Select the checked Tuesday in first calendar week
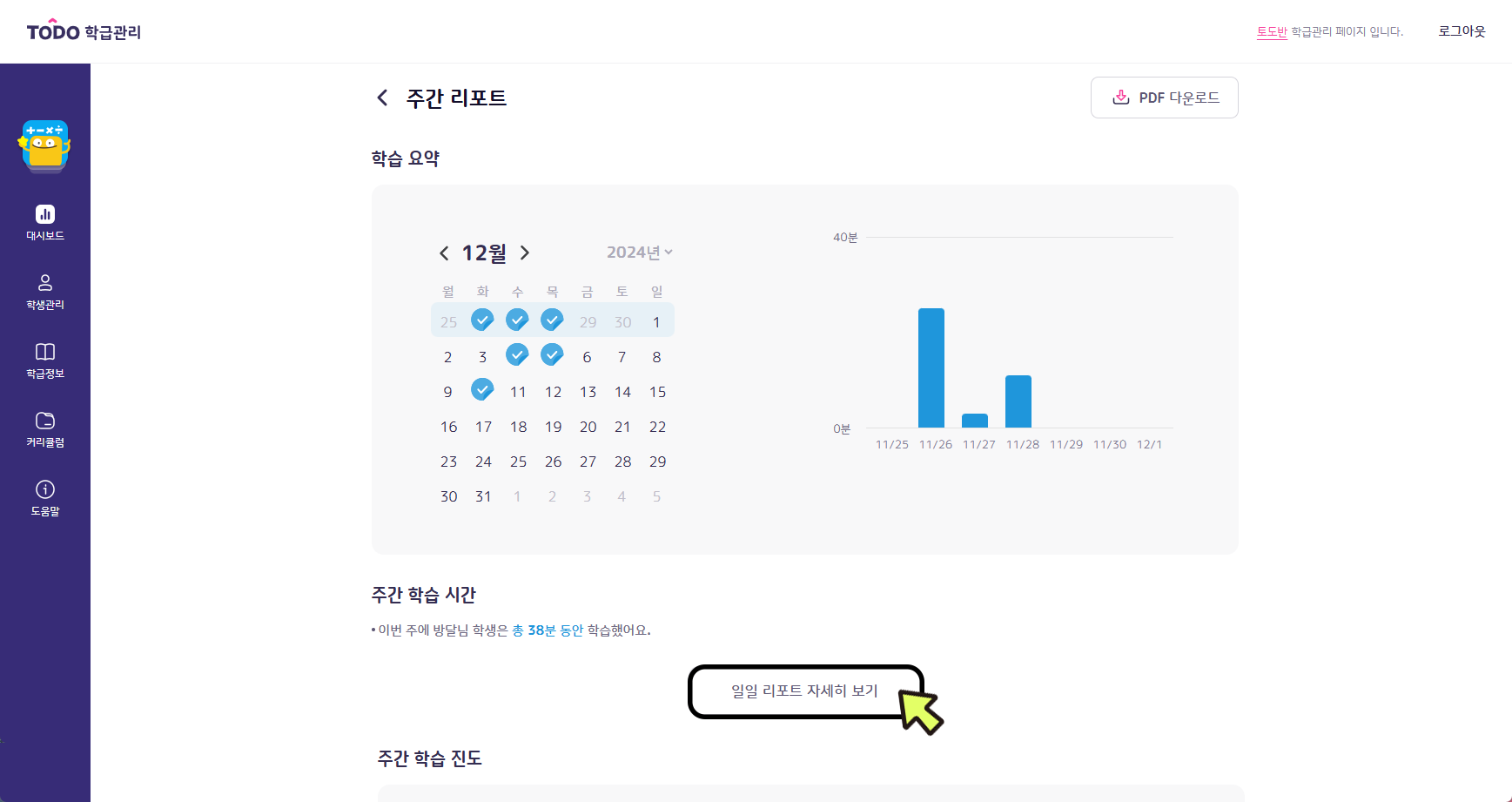The height and width of the screenshot is (802, 1512). (x=482, y=320)
